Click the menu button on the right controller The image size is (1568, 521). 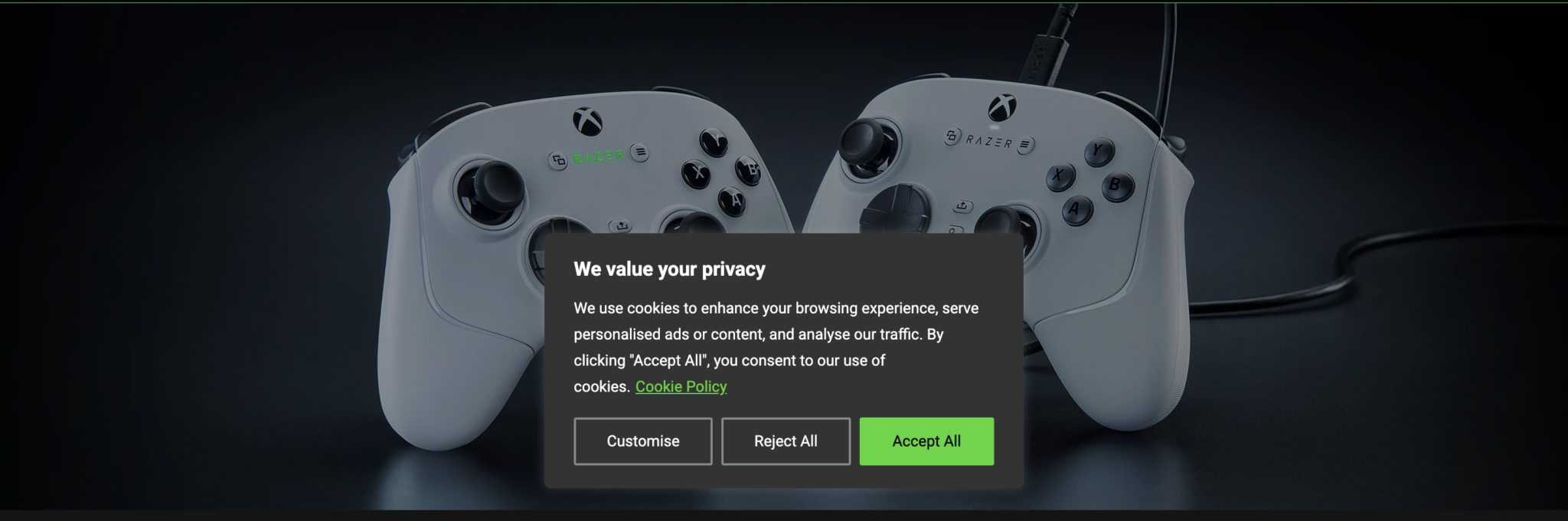tap(1026, 145)
